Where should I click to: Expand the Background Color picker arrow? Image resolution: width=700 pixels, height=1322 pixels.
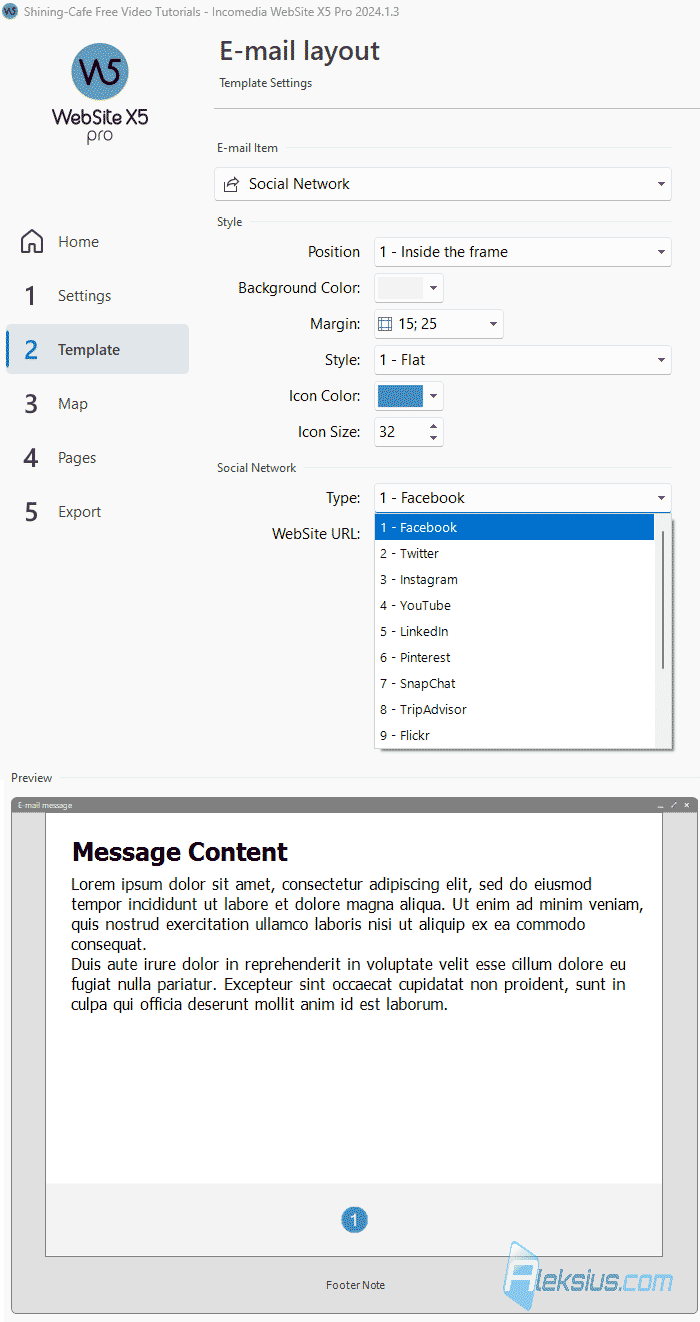pos(433,288)
